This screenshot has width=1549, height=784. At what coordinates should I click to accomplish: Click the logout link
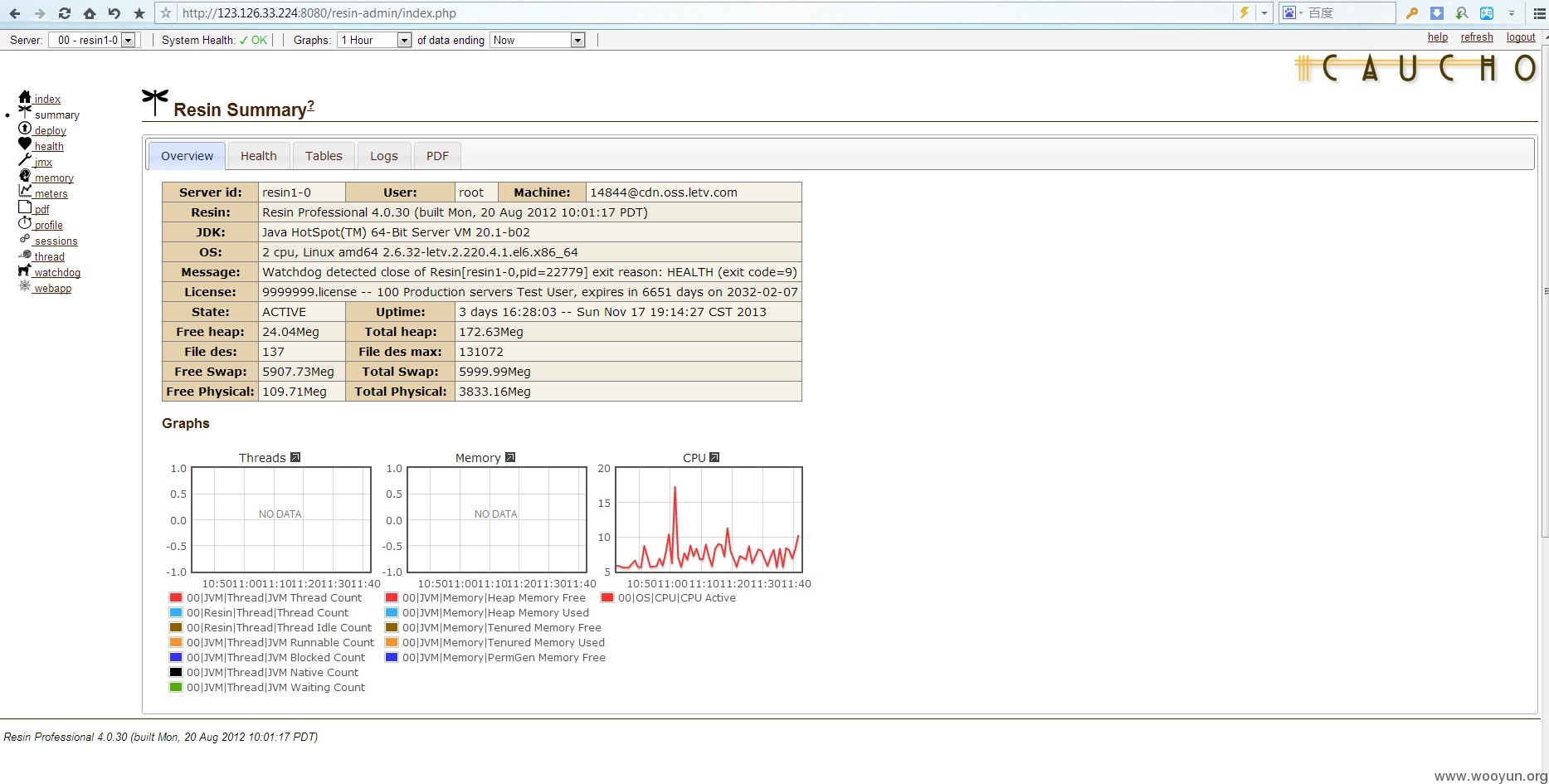point(1521,37)
